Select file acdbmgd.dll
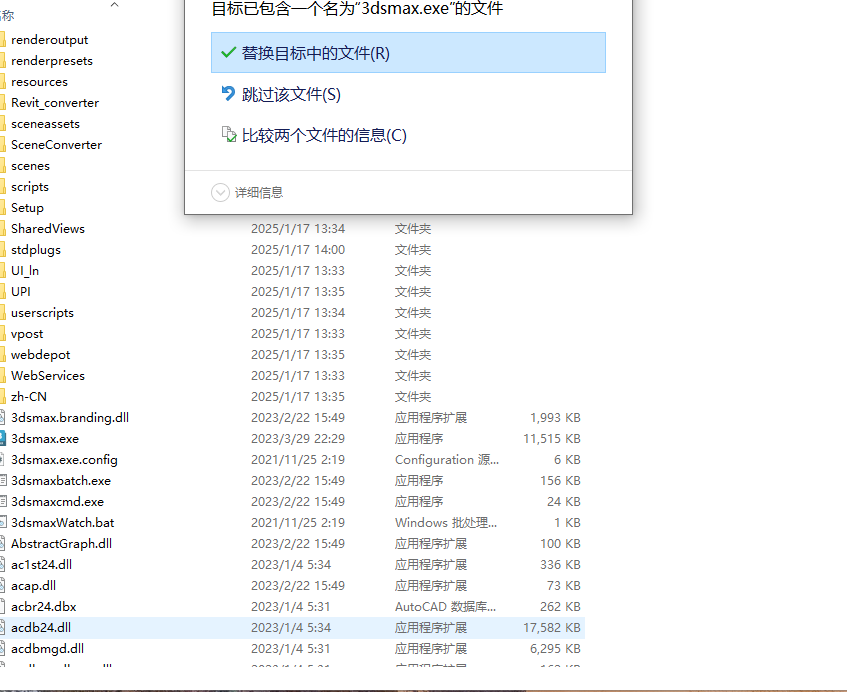847x692 pixels. (47, 649)
